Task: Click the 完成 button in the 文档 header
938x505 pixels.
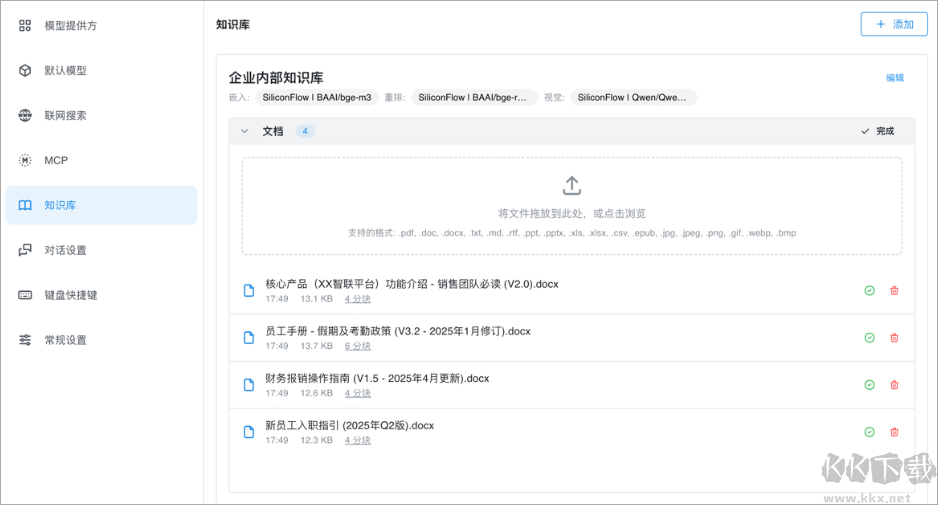Action: point(877,131)
